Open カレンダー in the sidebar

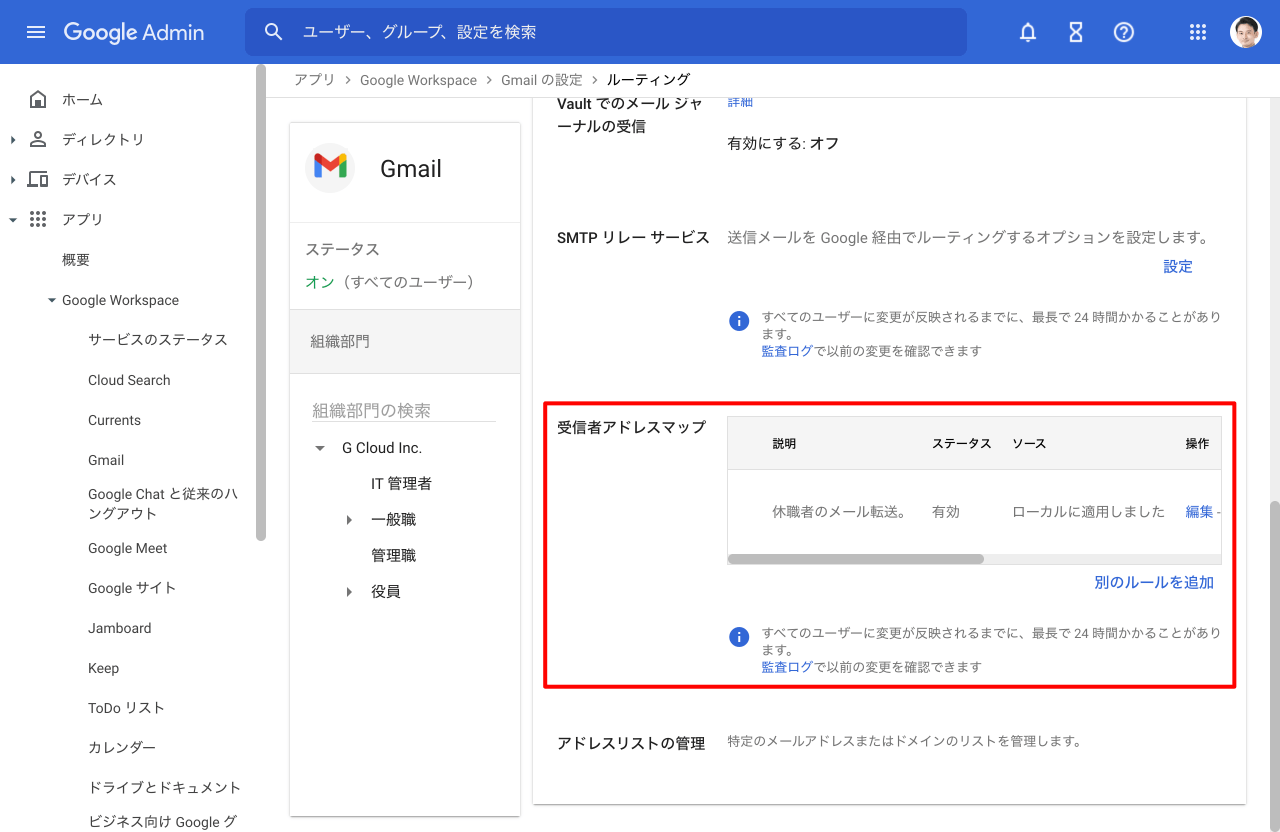click(122, 747)
